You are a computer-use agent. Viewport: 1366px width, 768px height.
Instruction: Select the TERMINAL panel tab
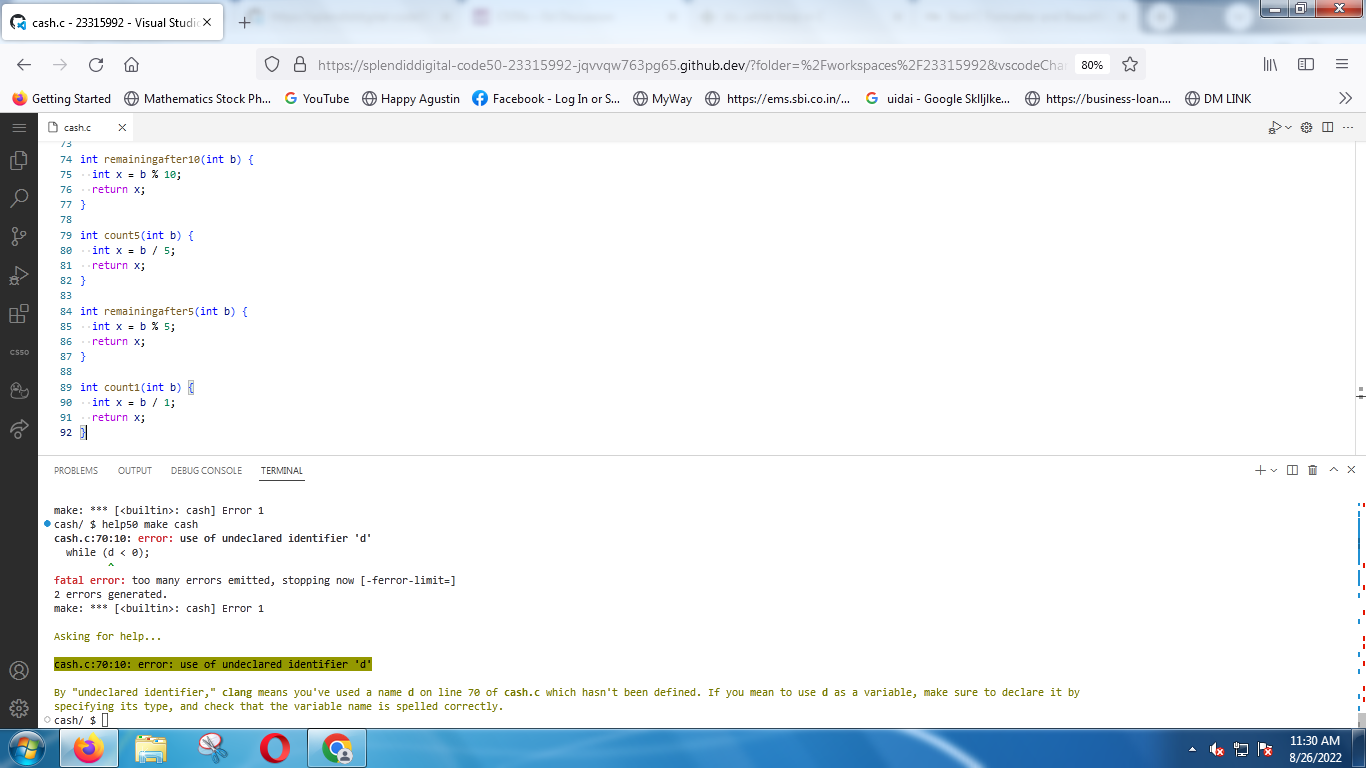(x=282, y=471)
